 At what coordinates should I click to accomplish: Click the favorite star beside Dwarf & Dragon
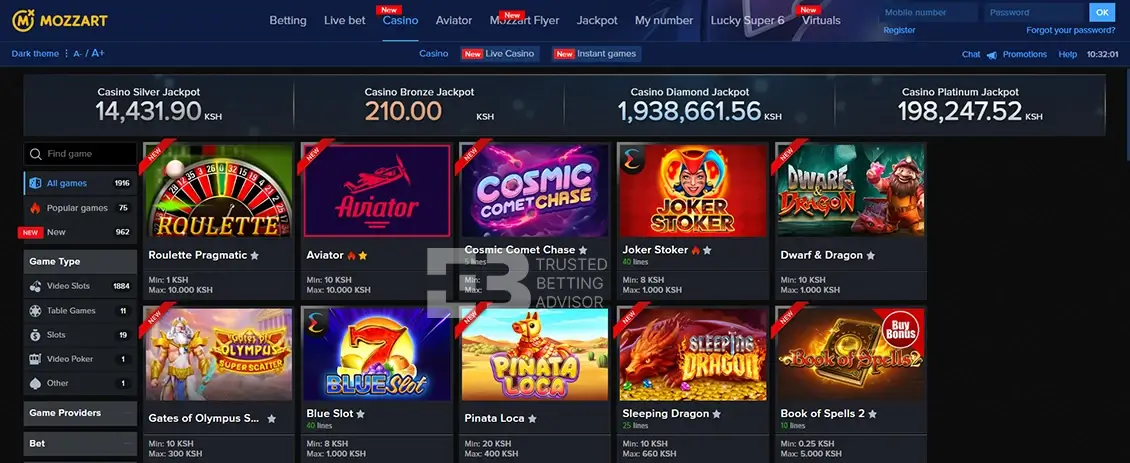pyautogui.click(x=871, y=255)
